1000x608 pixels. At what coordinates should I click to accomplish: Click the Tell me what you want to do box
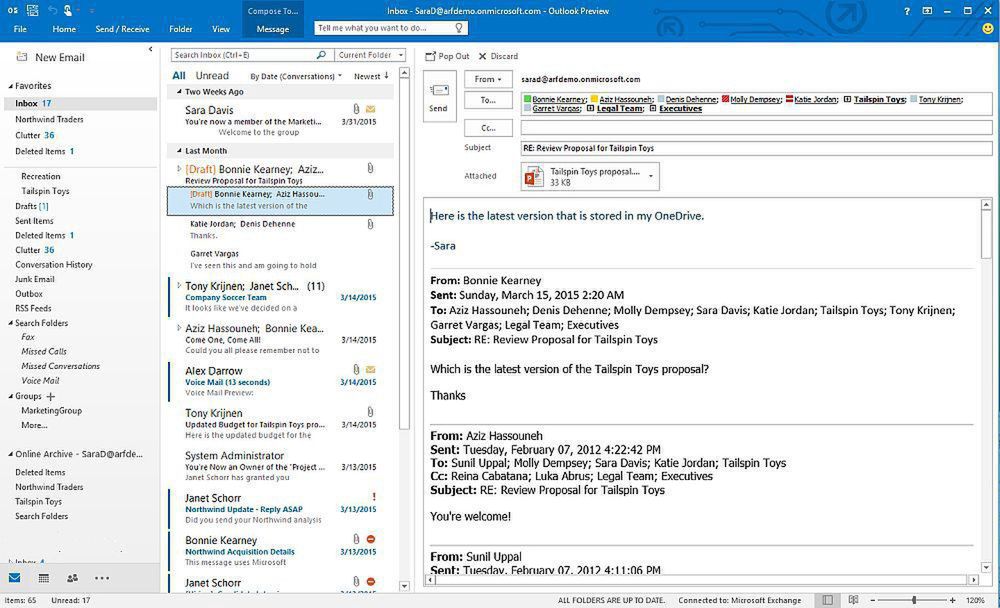coord(391,28)
